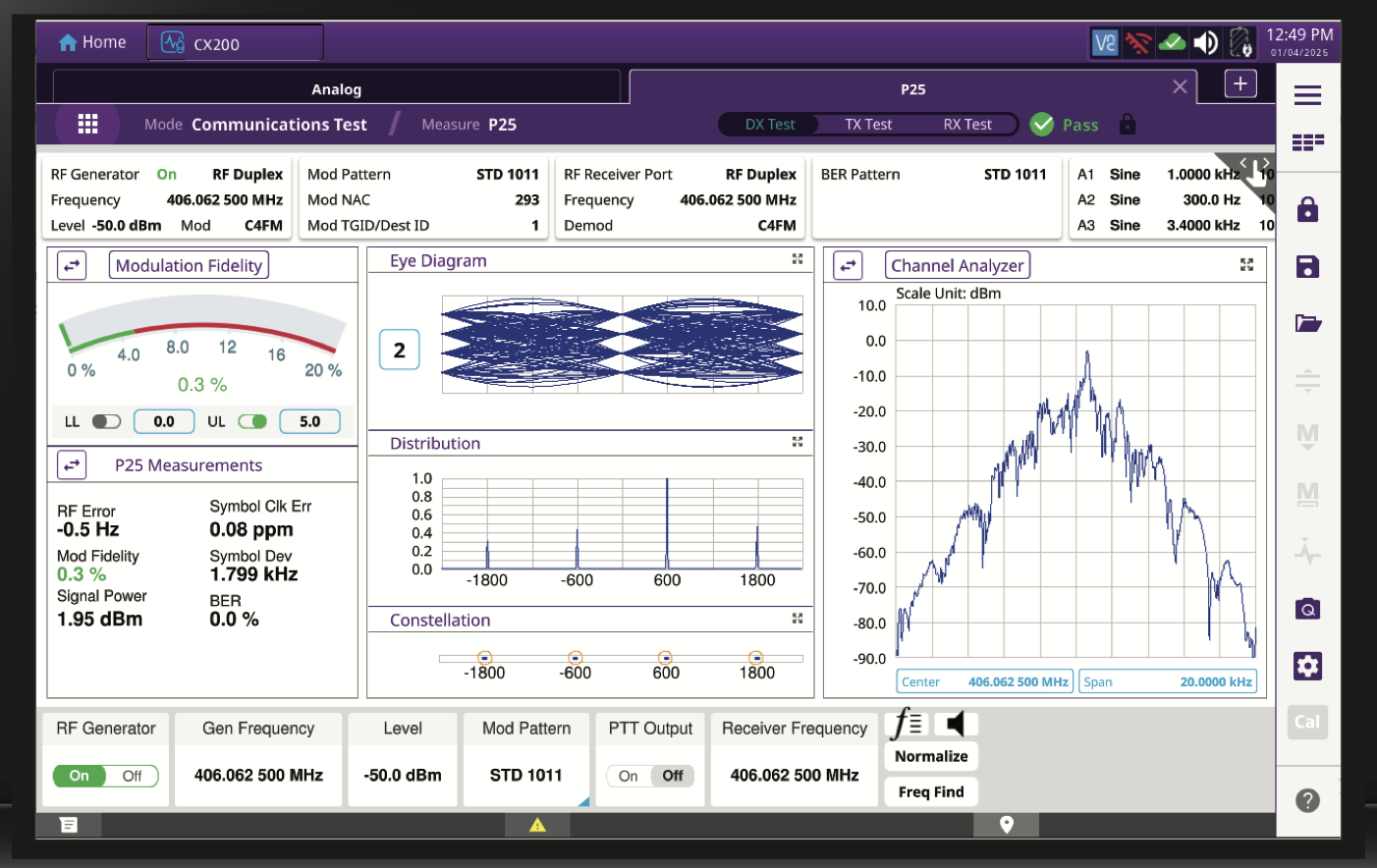1377x868 pixels.
Task: Click the save floppy disk icon
Action: pos(1307,267)
